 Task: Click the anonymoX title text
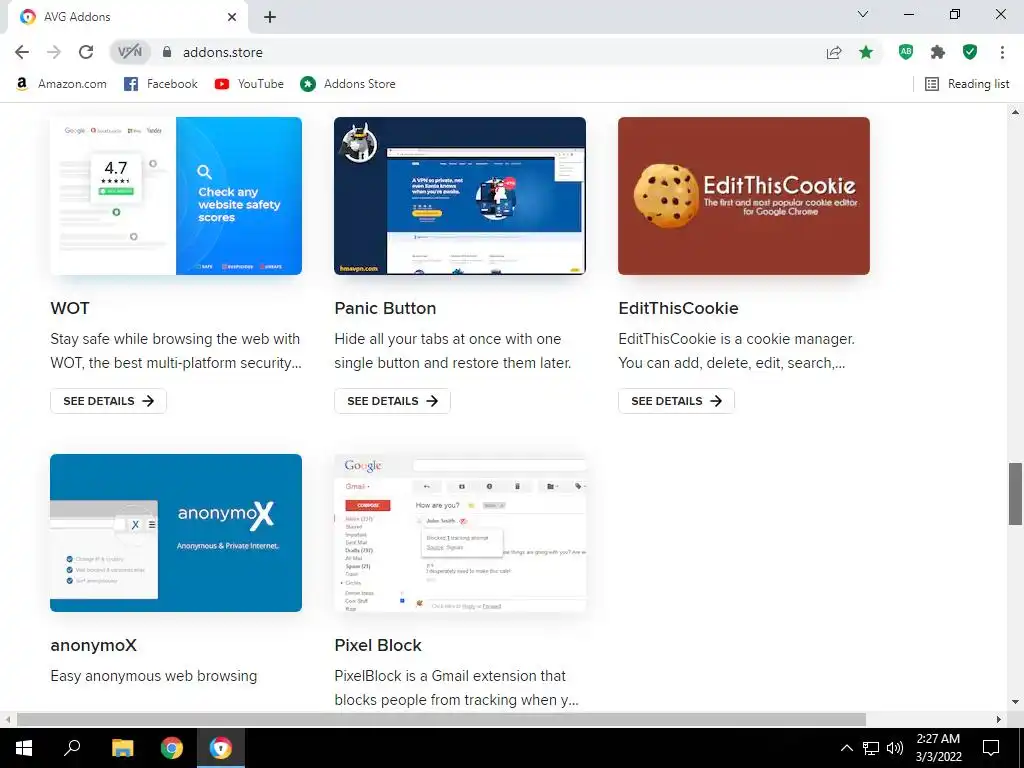(93, 645)
